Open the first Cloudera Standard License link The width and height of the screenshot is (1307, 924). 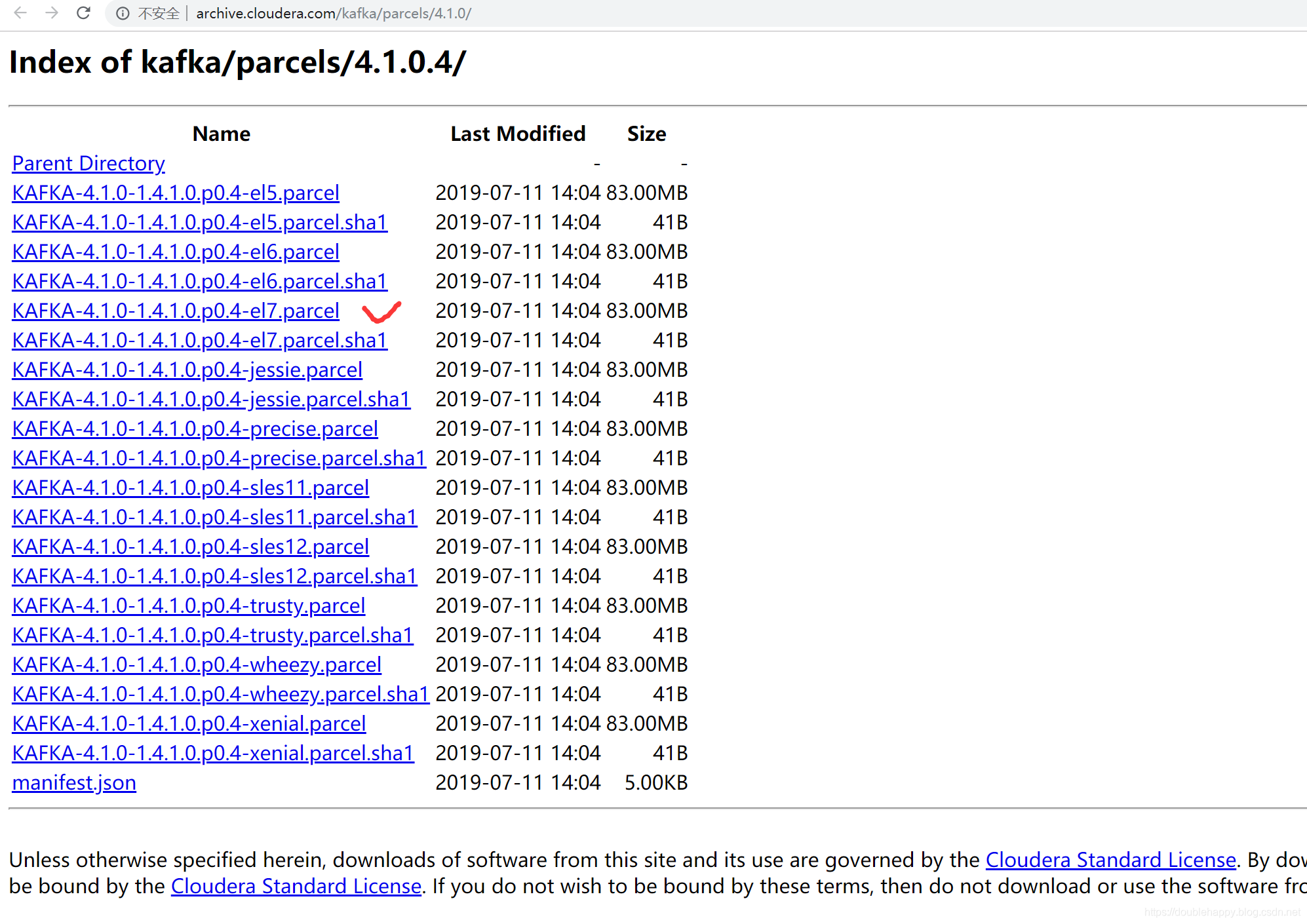pos(1110,860)
